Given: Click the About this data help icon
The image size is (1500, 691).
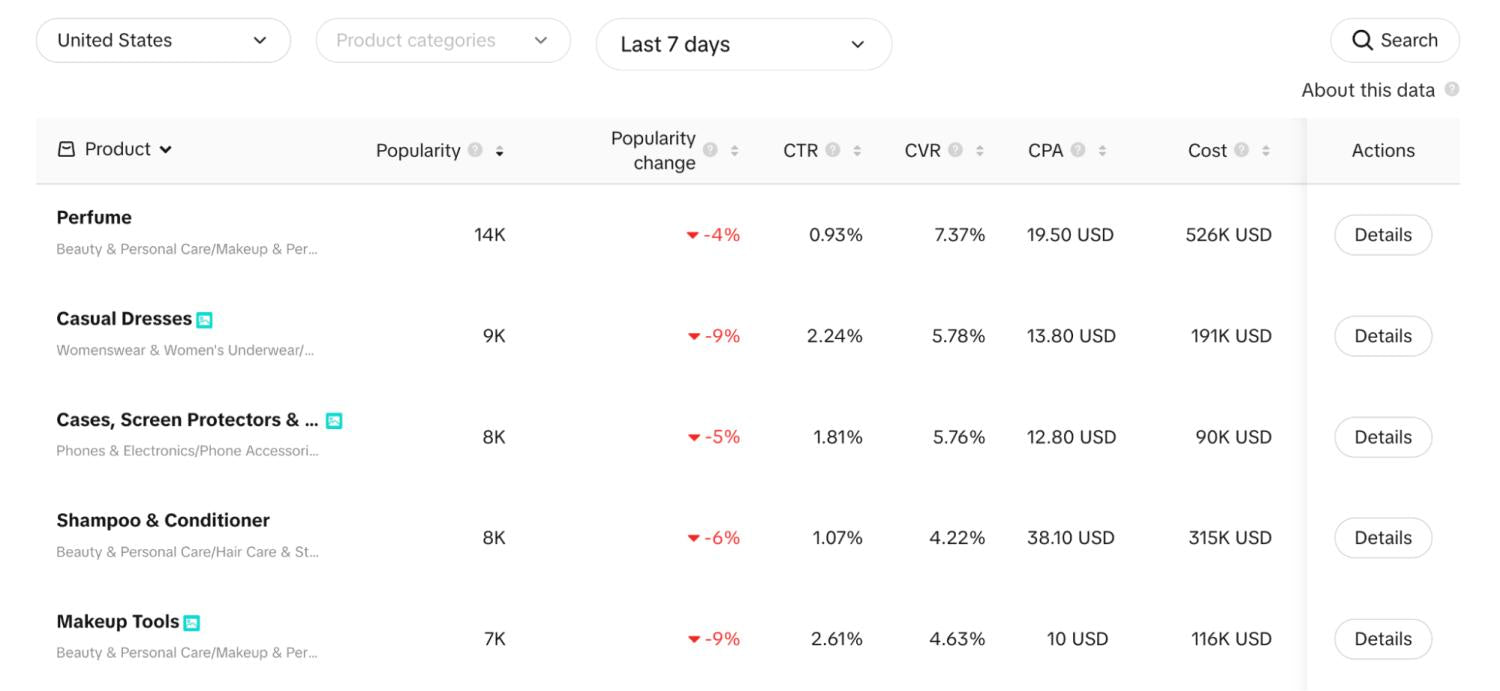Looking at the screenshot, I should [x=1451, y=90].
